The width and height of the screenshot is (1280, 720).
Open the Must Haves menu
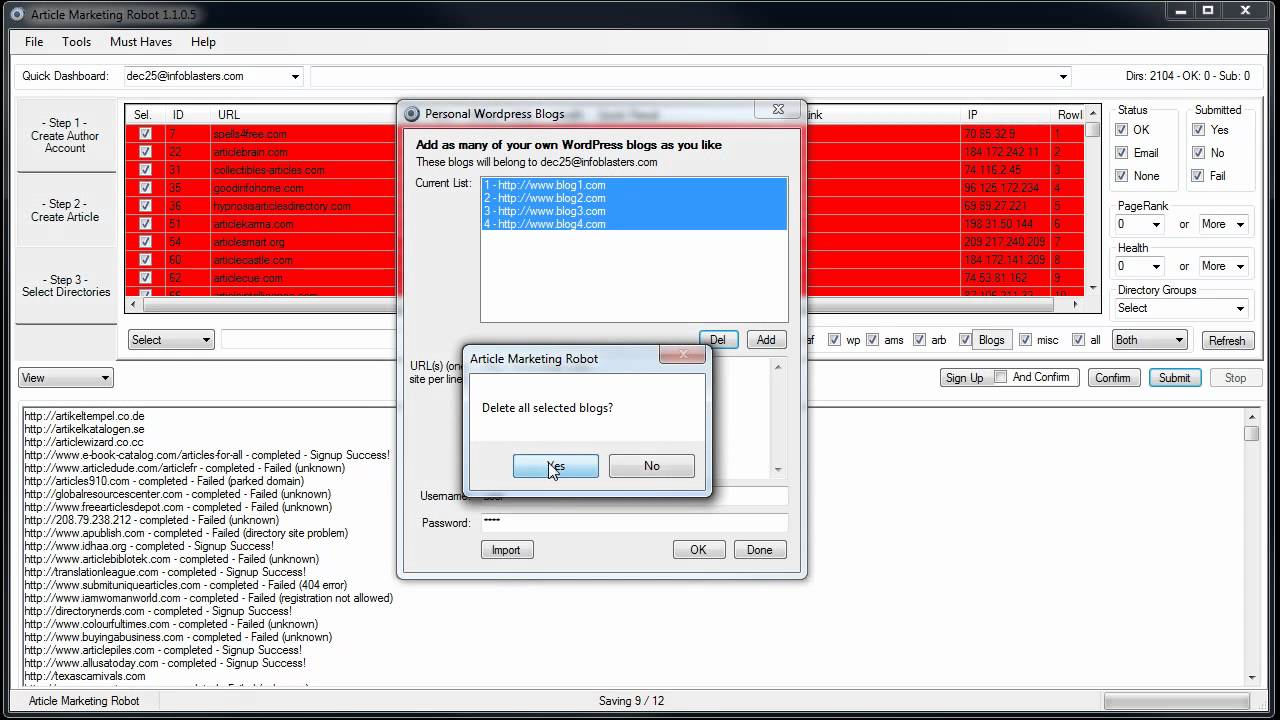(141, 42)
